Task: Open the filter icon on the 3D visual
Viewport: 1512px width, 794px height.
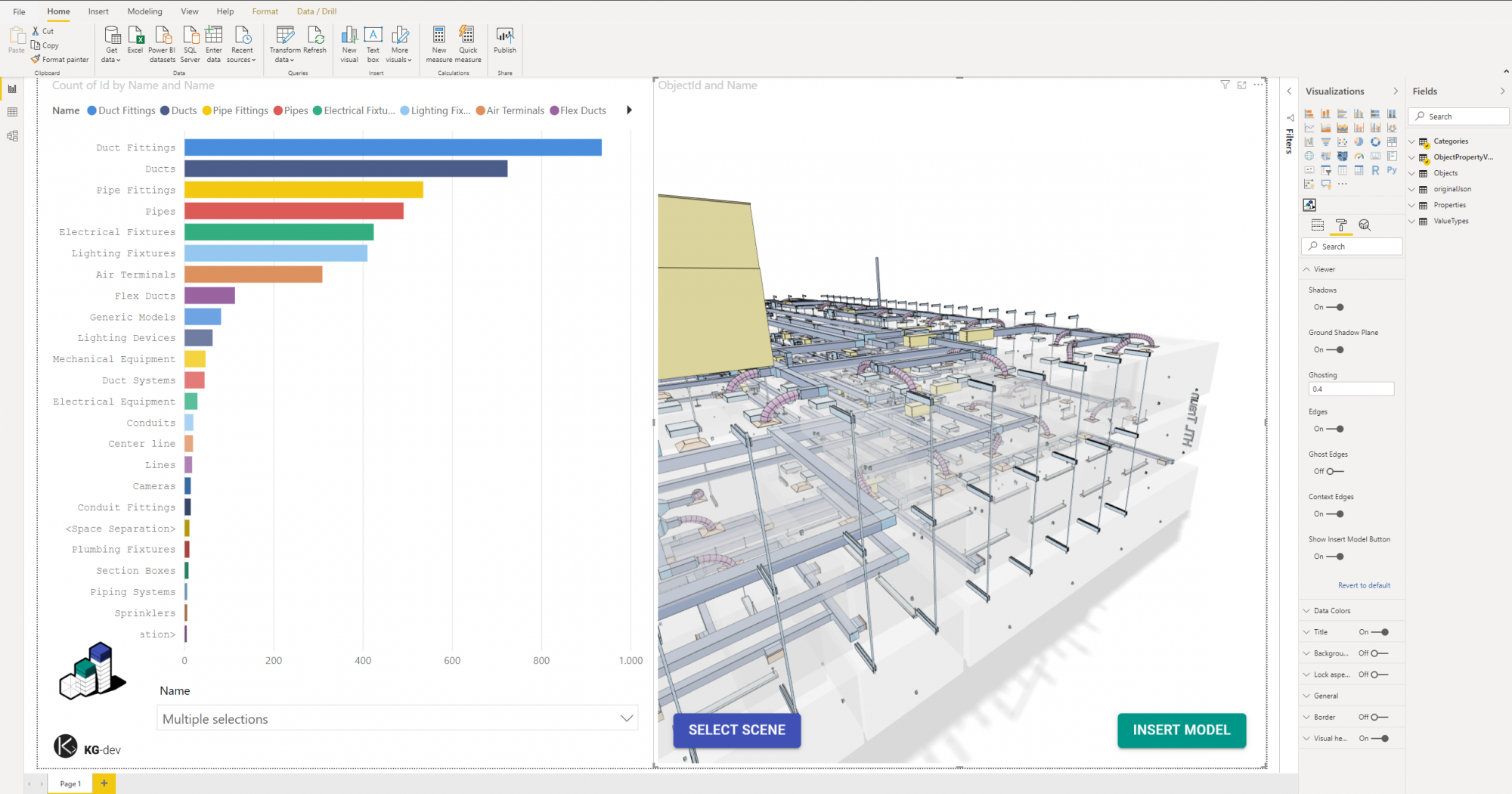Action: pyautogui.click(x=1225, y=85)
